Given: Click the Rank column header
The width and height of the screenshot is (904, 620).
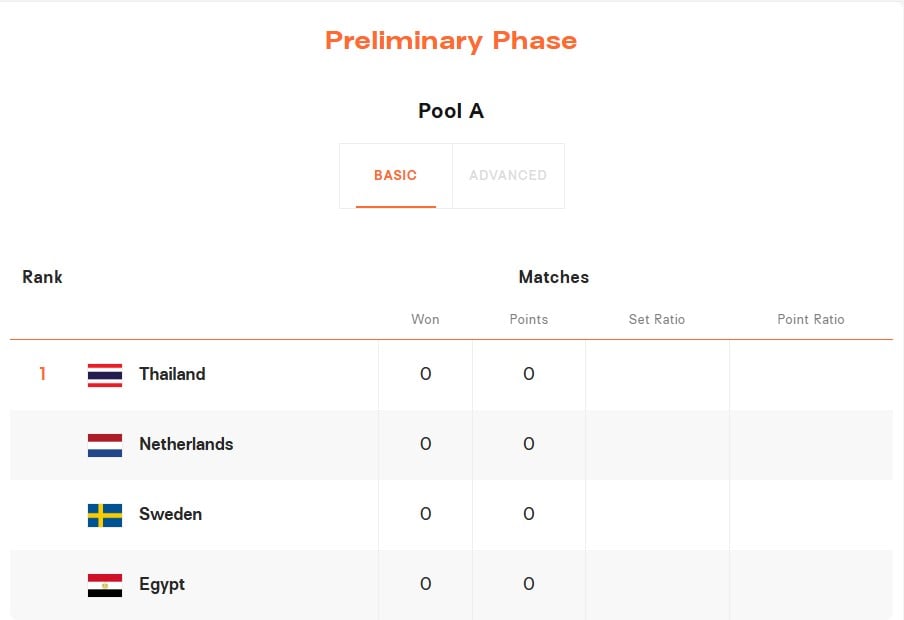Looking at the screenshot, I should [42, 277].
